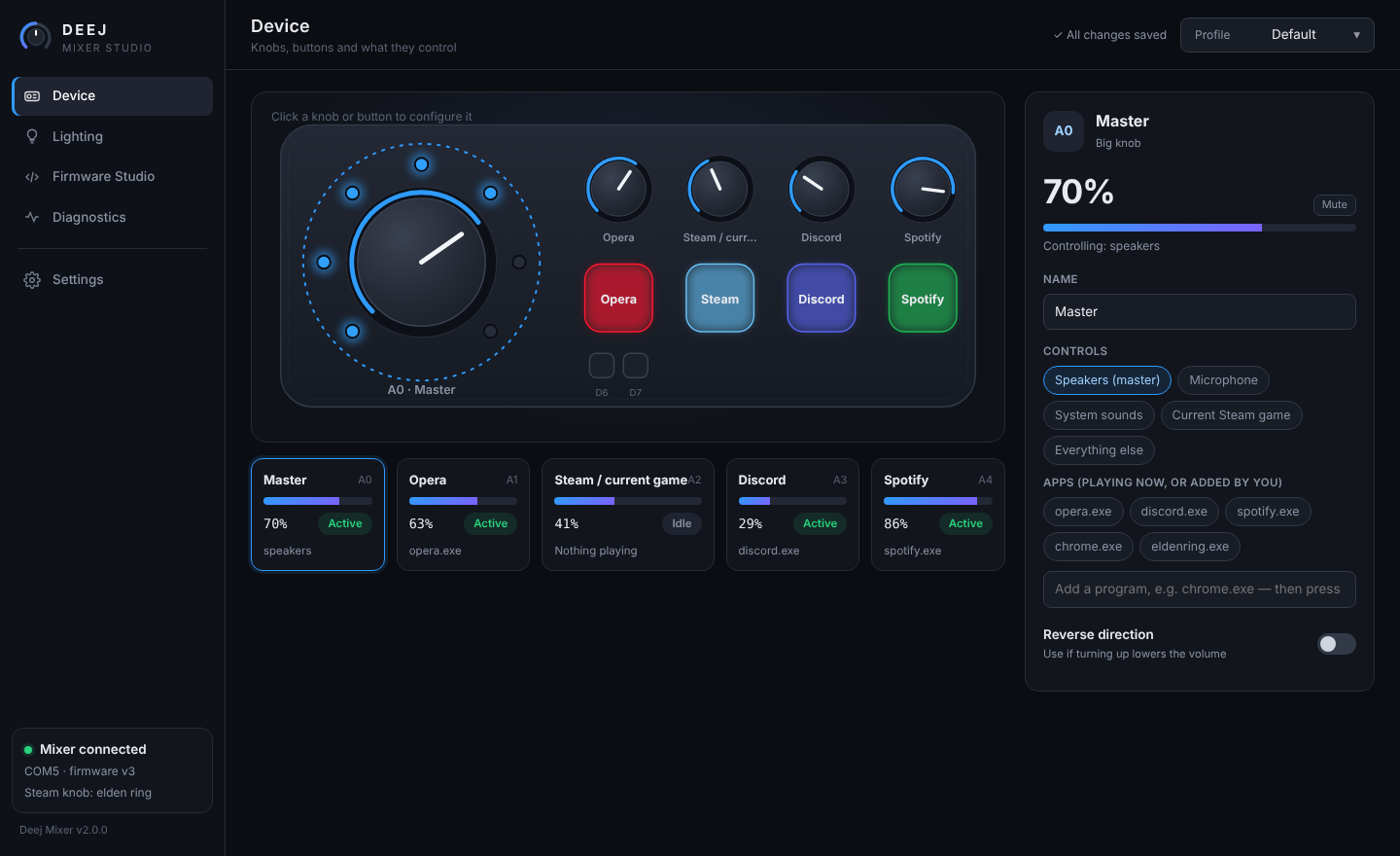Click the red Opera device button
Viewport: 1400px width, 856px height.
(618, 299)
